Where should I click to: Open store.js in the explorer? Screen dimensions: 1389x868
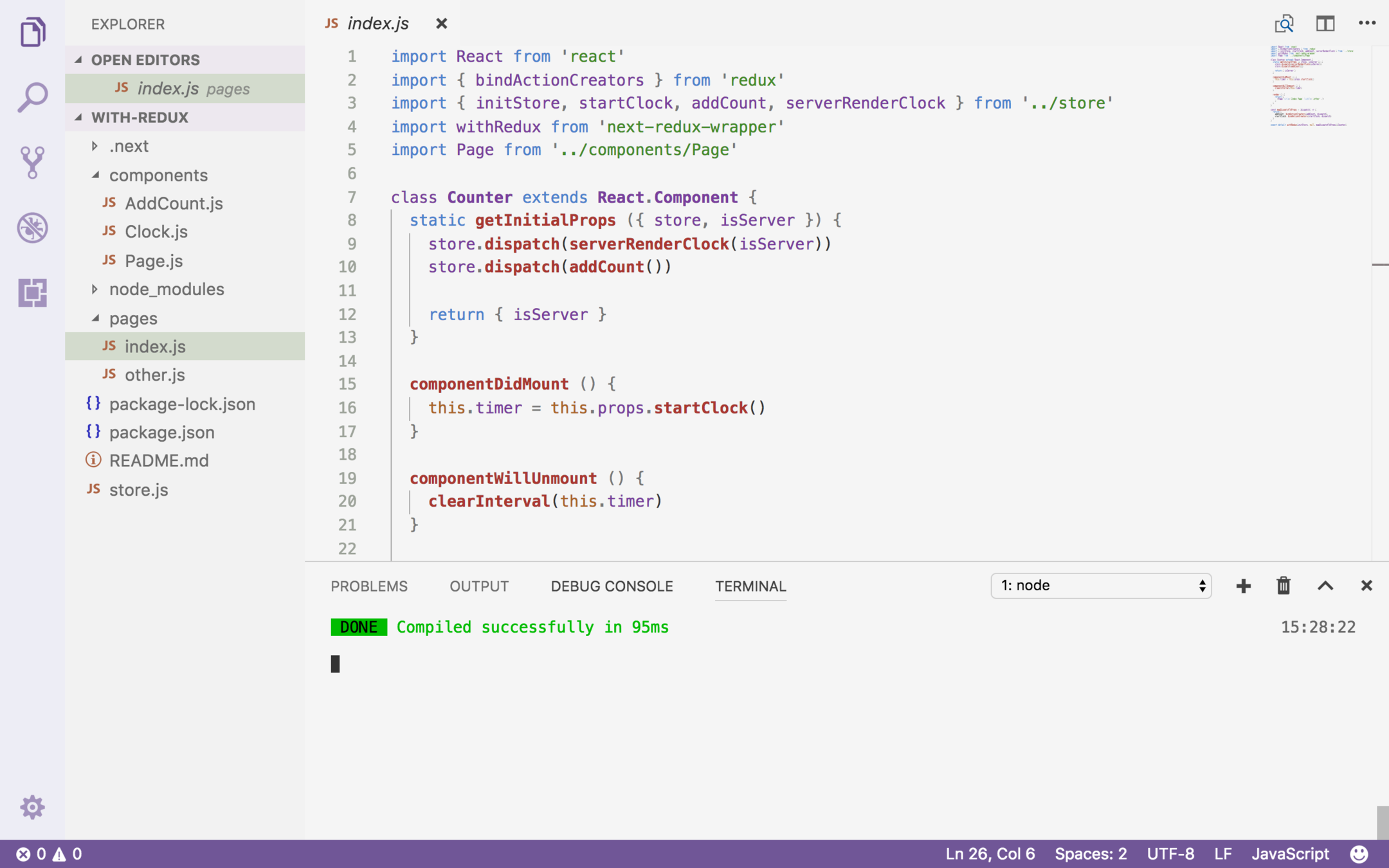point(138,490)
